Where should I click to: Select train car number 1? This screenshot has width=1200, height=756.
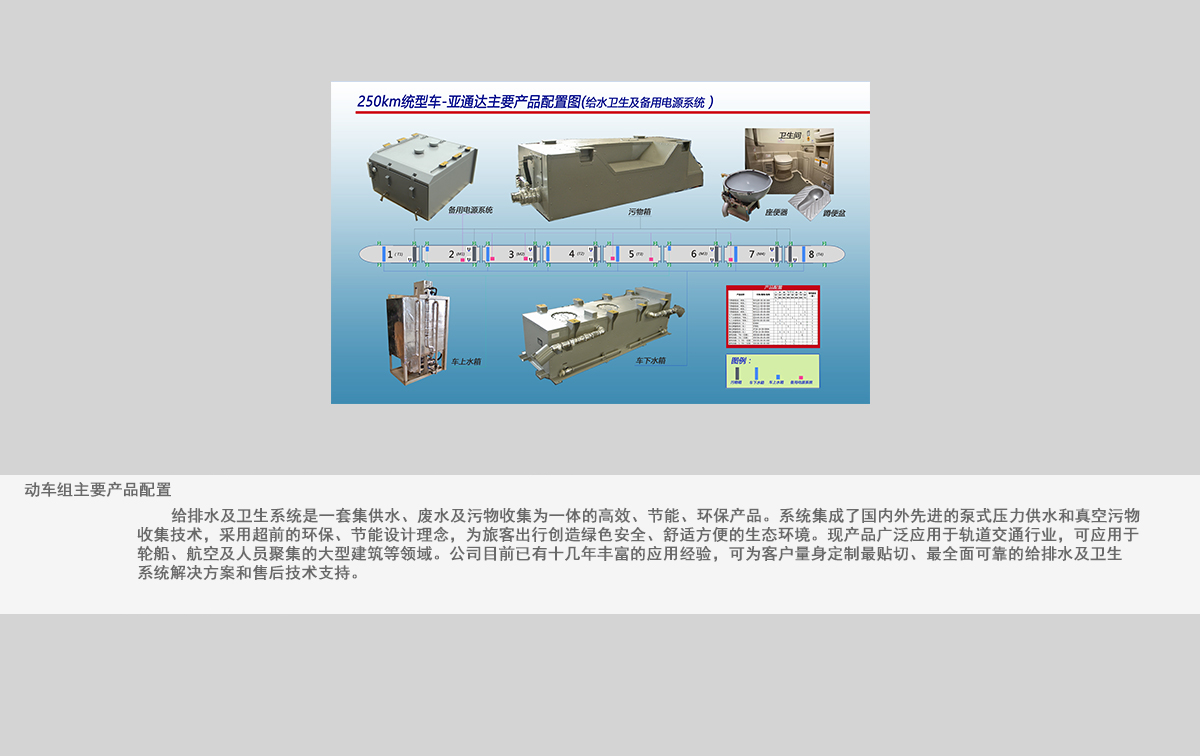pyautogui.click(x=390, y=254)
